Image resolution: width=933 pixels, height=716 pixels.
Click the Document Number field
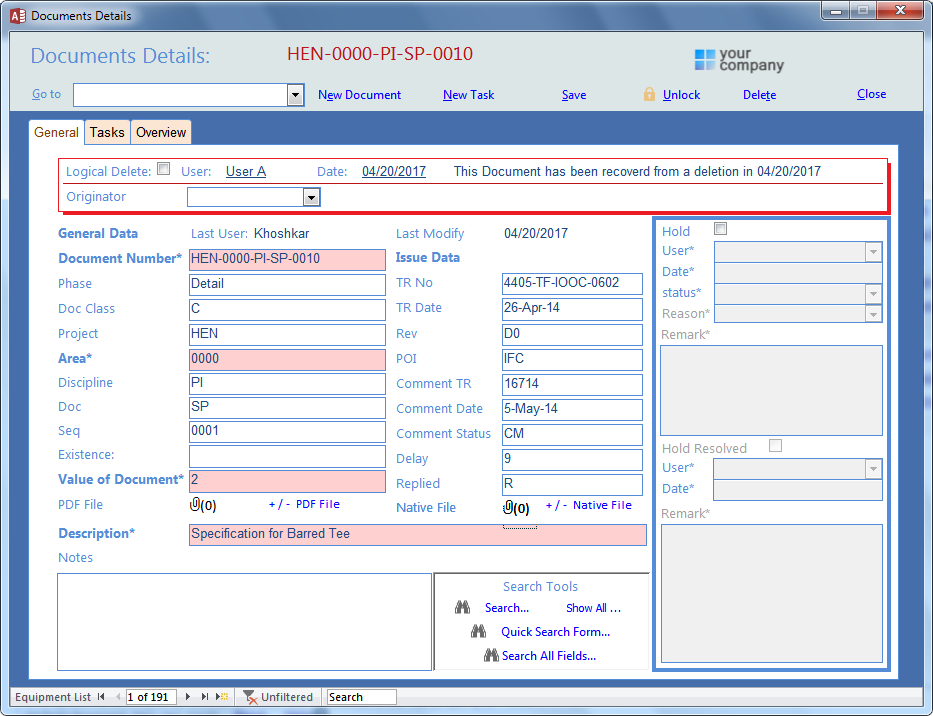coord(287,259)
